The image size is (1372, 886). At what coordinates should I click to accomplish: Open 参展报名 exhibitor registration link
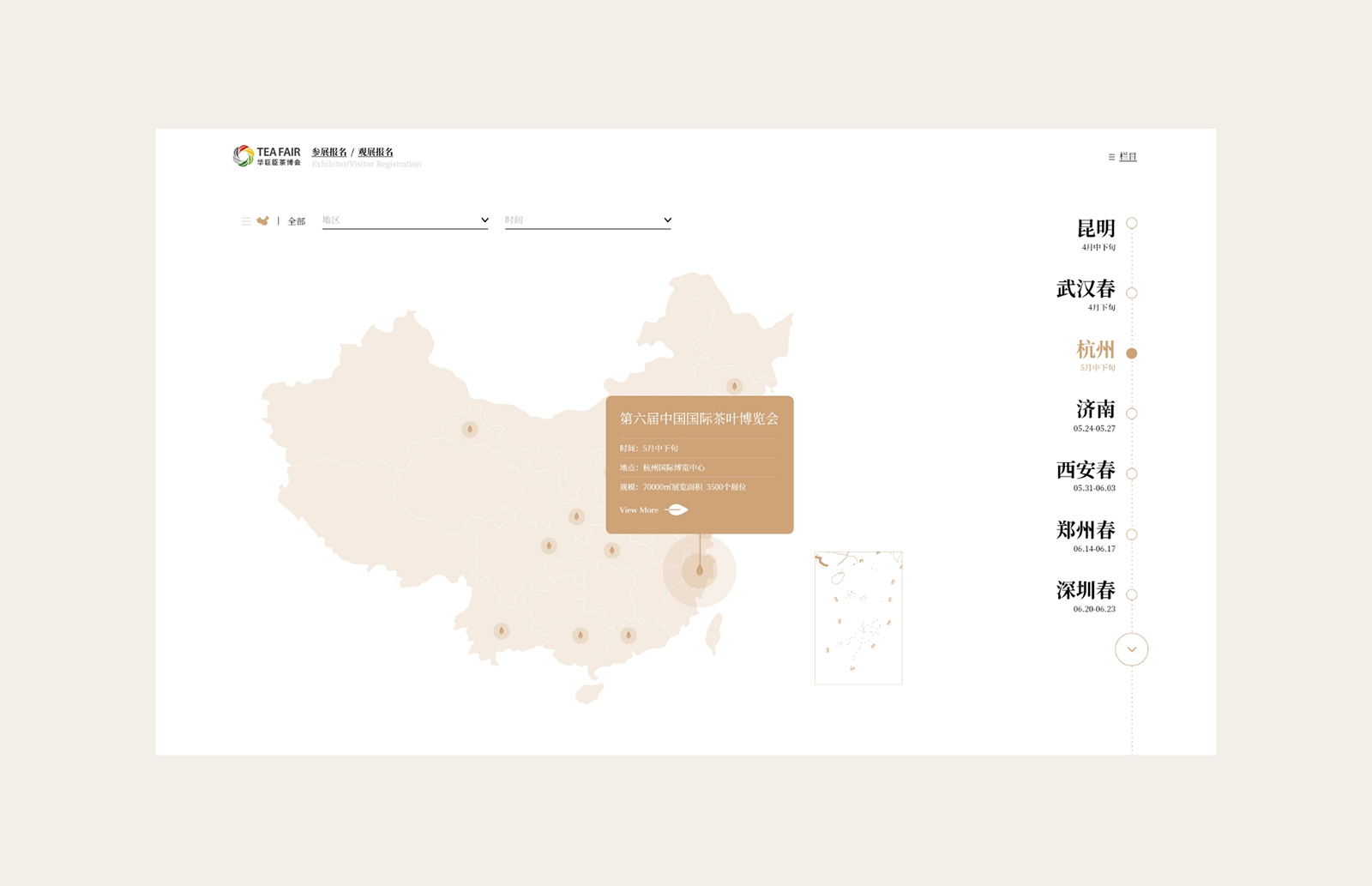(329, 152)
